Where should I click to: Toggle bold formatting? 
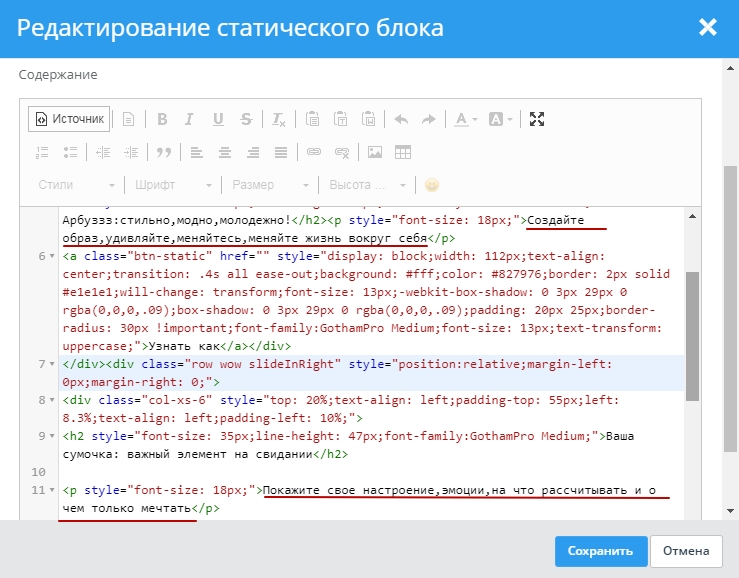click(162, 119)
